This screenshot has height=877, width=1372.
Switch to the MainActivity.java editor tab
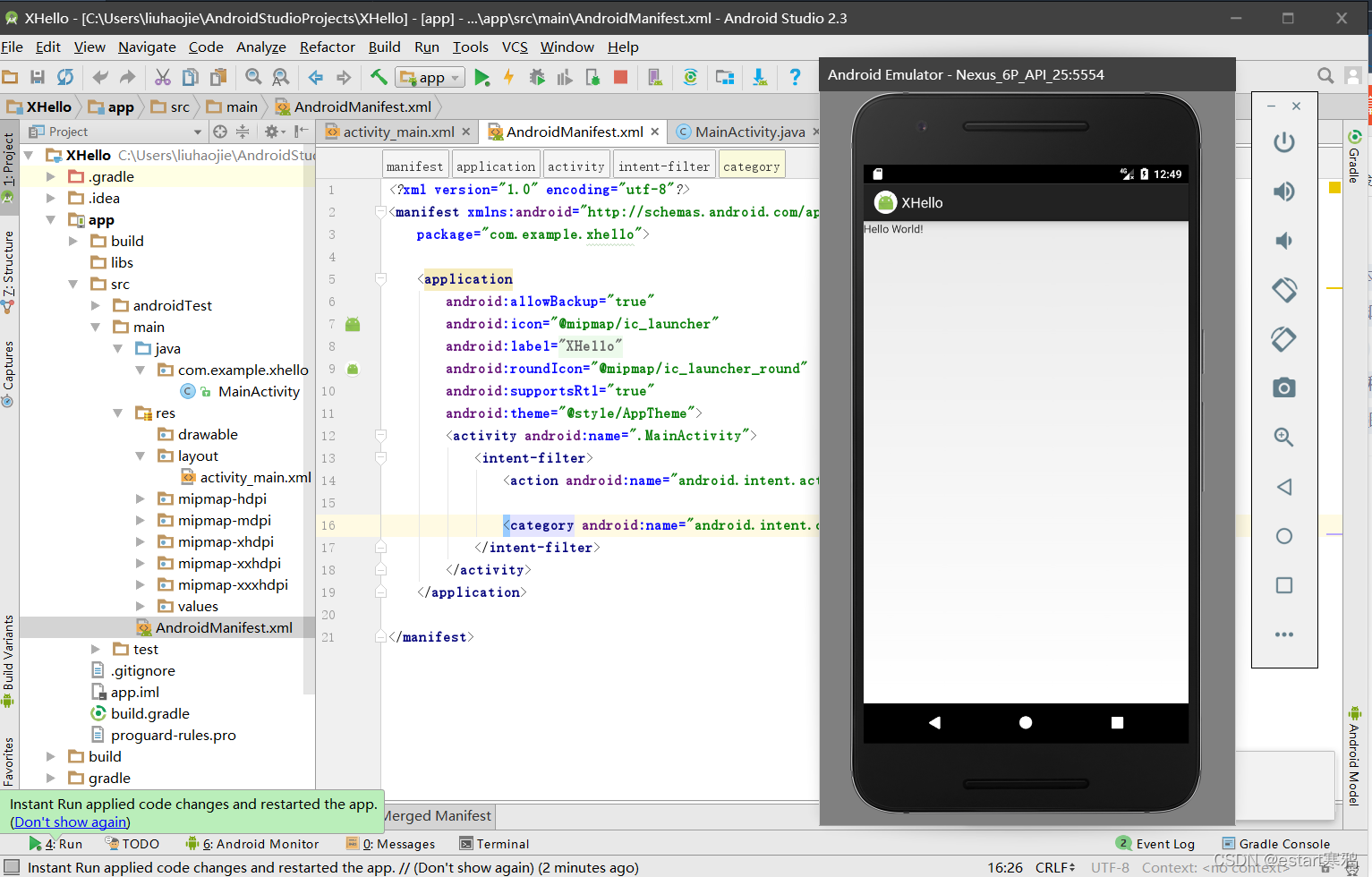750,132
